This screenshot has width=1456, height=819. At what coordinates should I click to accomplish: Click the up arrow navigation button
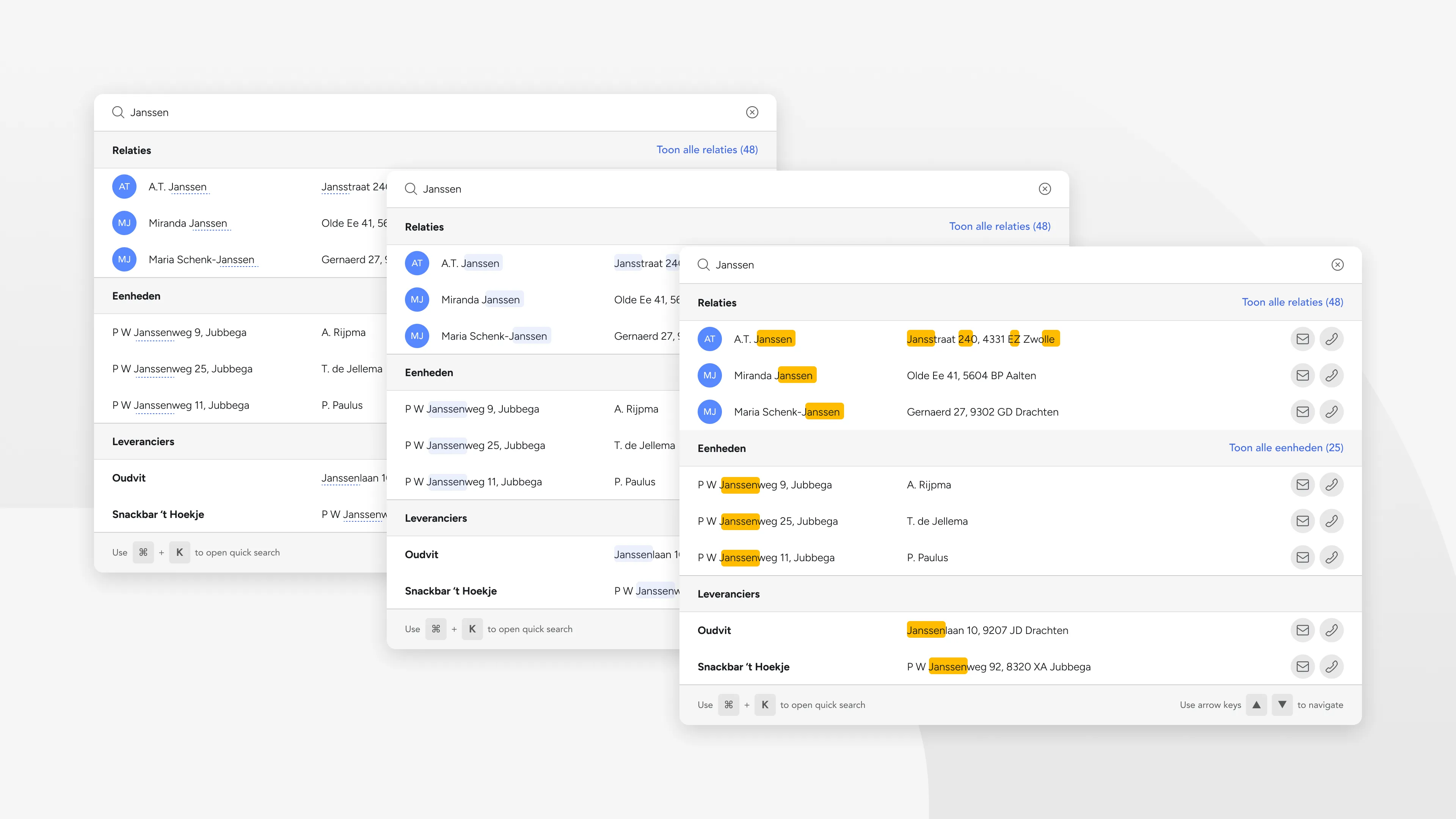(x=1256, y=705)
